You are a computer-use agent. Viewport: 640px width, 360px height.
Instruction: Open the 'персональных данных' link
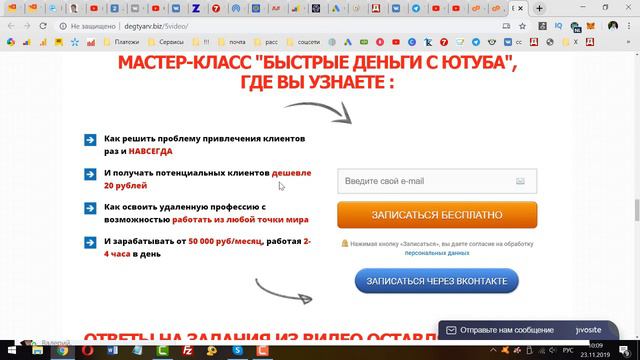tap(437, 253)
